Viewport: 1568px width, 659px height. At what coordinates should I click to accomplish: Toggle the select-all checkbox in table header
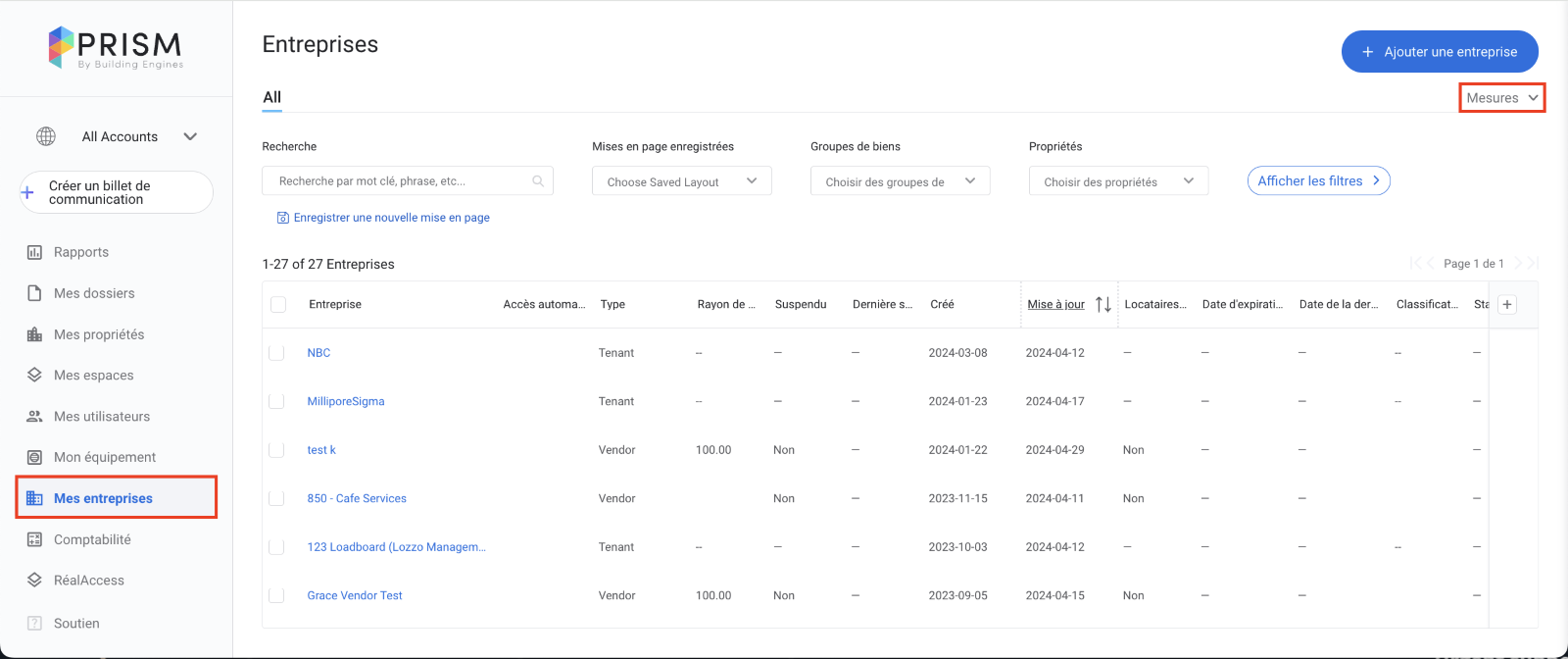coord(278,304)
